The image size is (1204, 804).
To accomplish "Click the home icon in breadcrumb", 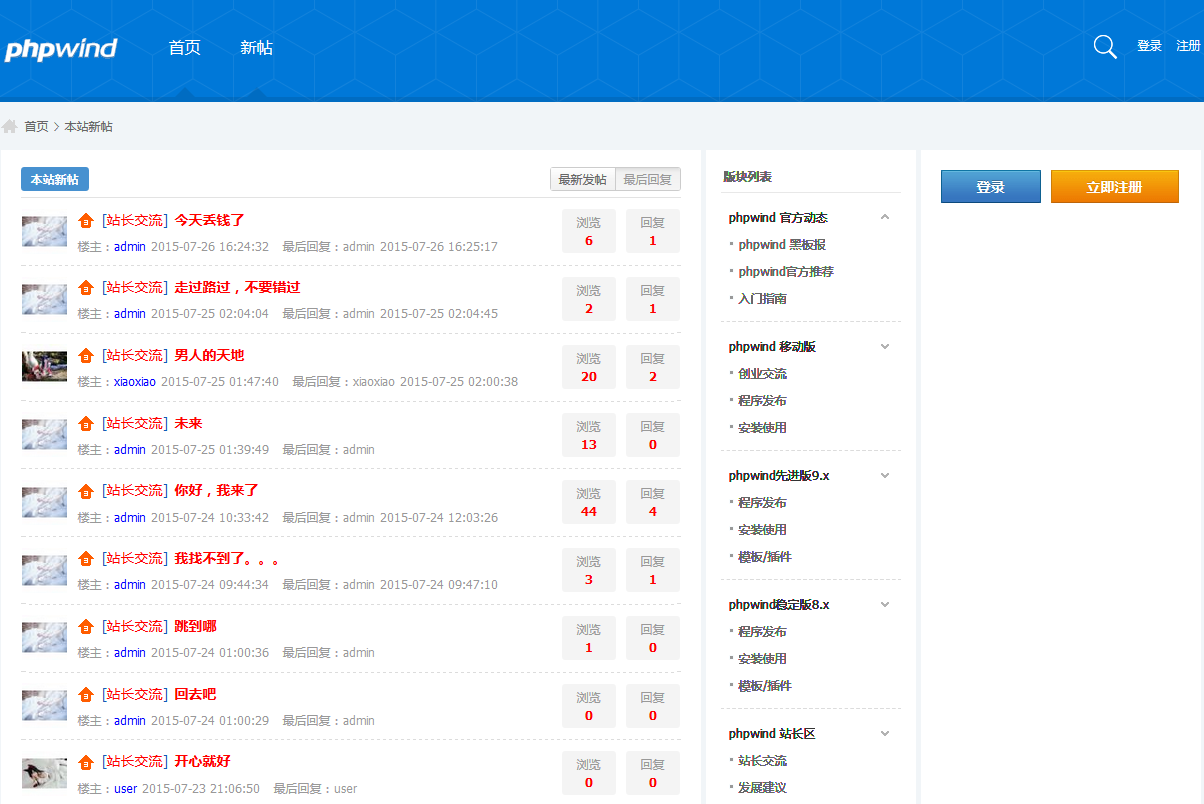I will click(10, 127).
